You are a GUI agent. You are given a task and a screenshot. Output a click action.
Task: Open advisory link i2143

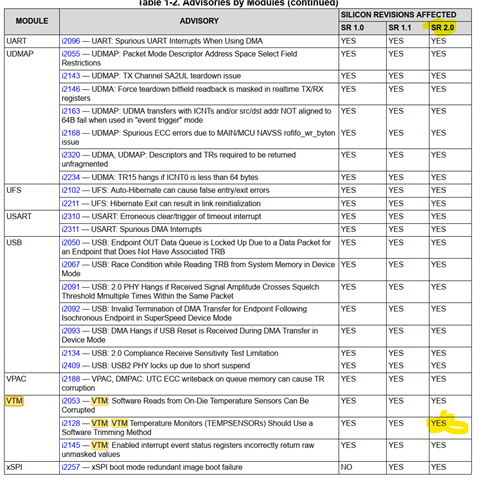tap(71, 76)
